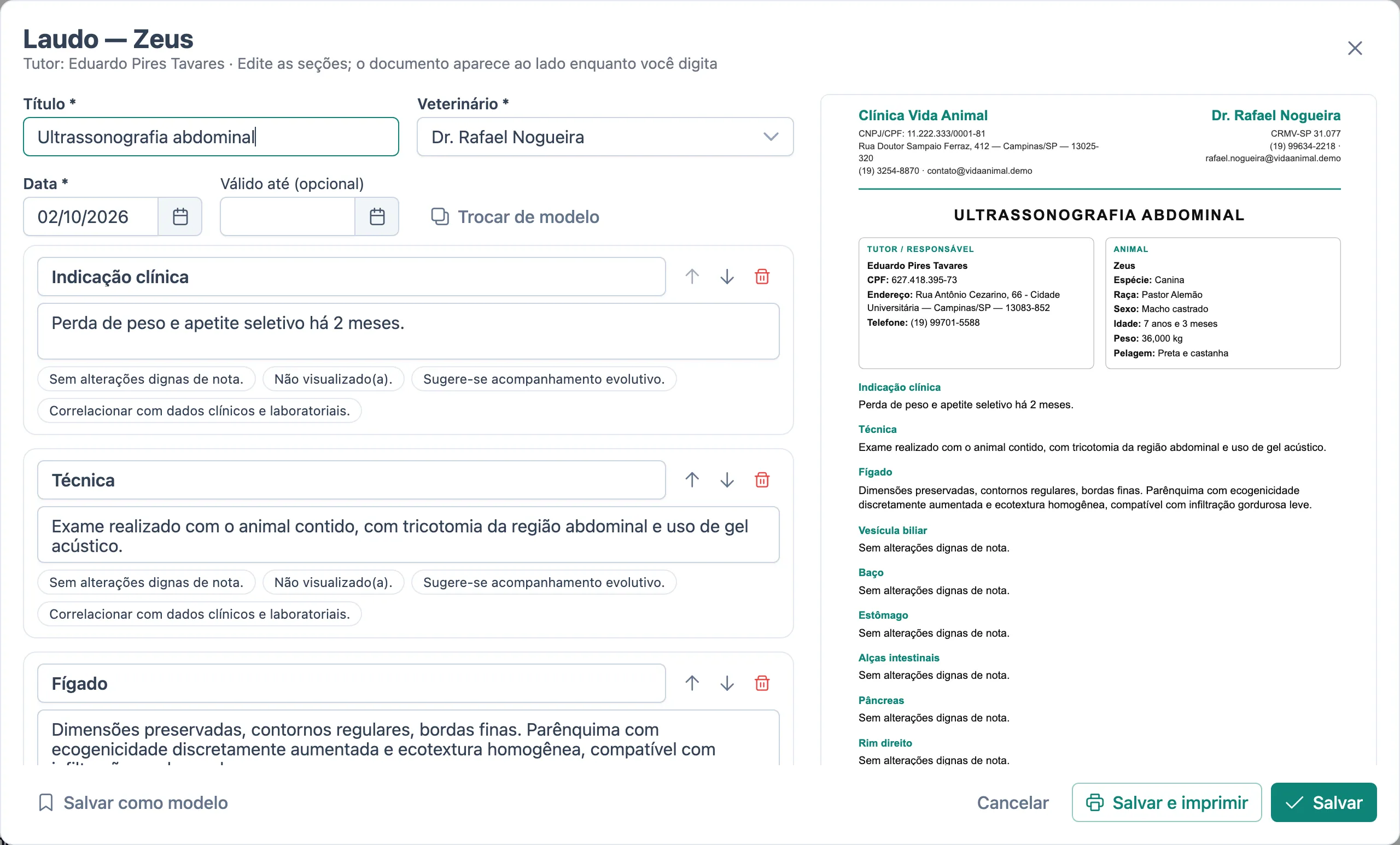Focus the Título input field
Viewport: 1400px width, 845px height.
[x=211, y=137]
